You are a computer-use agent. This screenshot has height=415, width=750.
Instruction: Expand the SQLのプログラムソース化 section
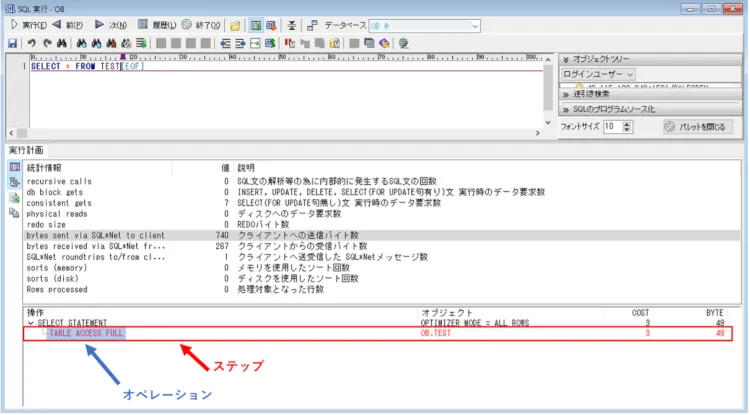650,109
